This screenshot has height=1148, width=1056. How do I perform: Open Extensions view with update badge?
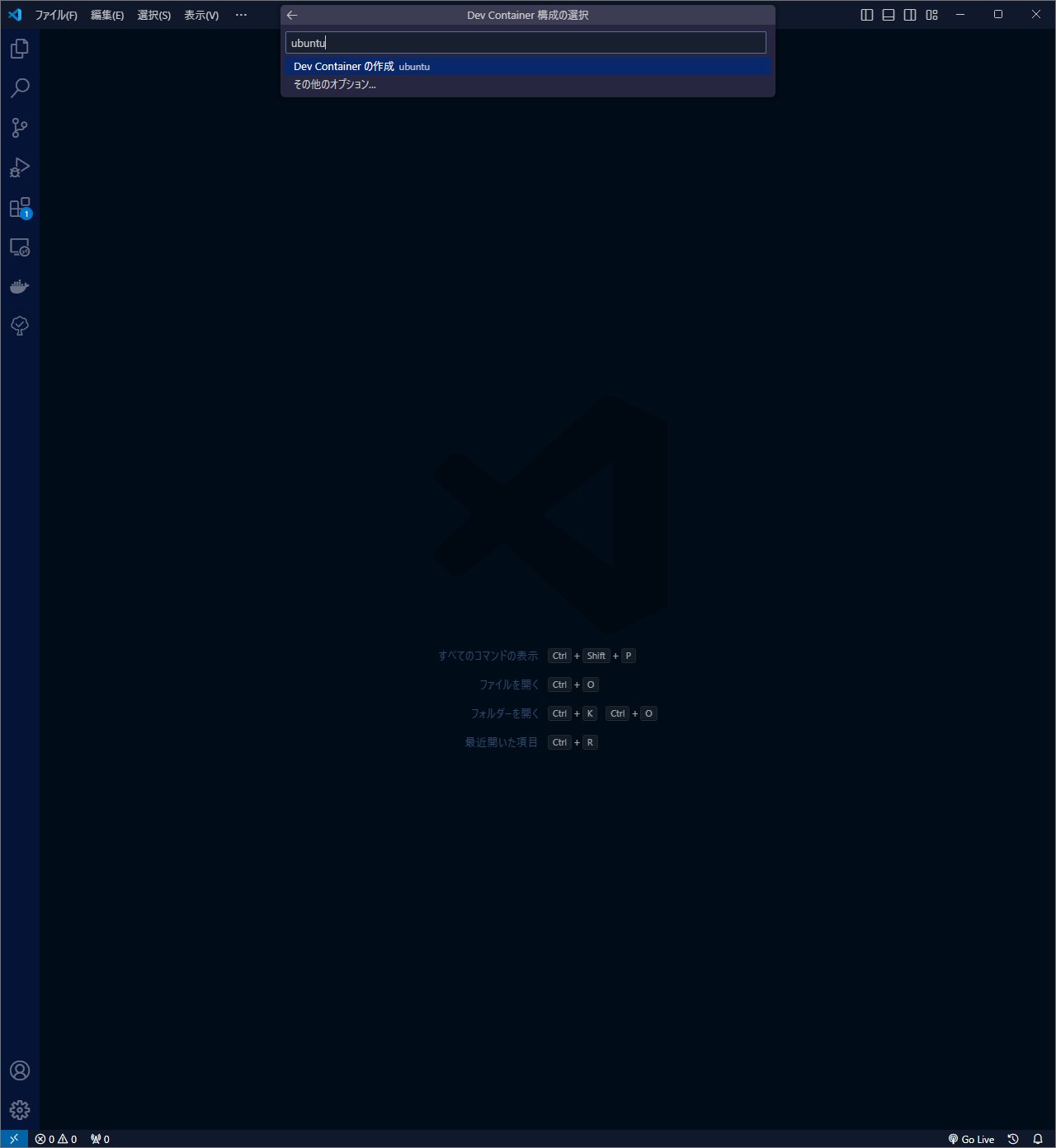point(20,207)
